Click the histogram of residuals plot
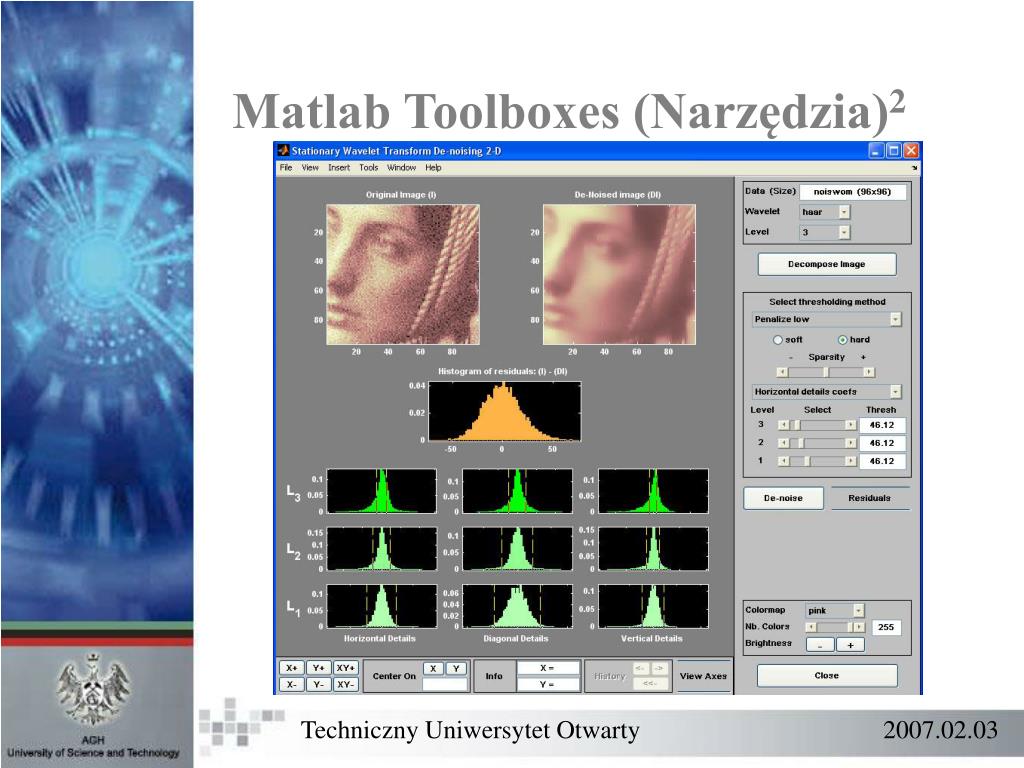The width and height of the screenshot is (1024, 768). (504, 411)
